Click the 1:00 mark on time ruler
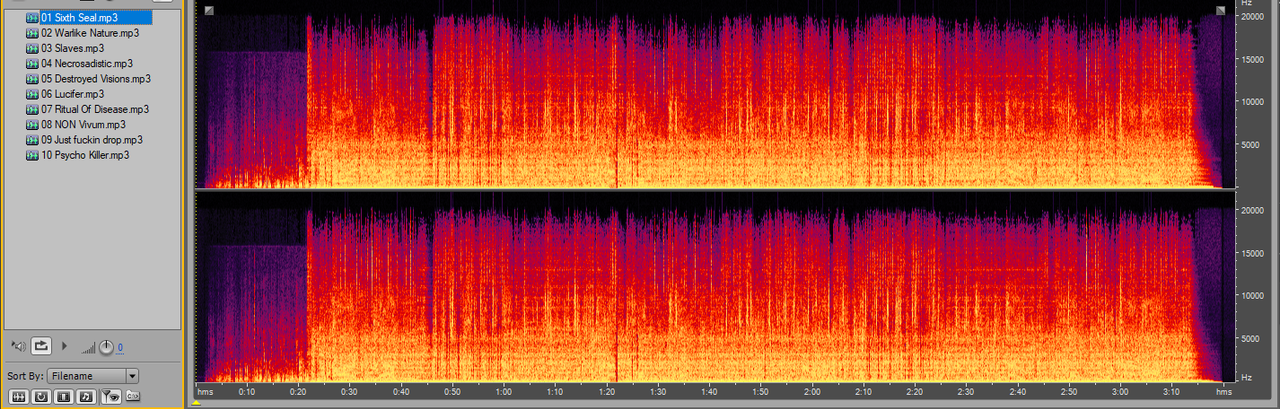 [x=504, y=392]
